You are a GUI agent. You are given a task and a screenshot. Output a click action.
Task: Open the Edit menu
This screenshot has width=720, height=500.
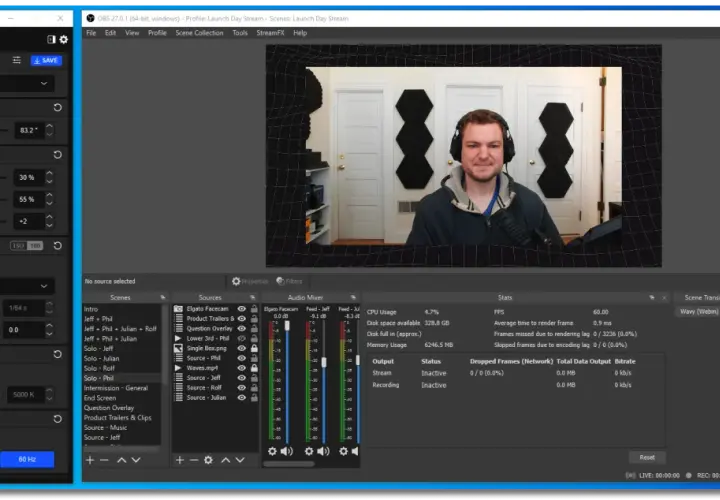click(110, 33)
